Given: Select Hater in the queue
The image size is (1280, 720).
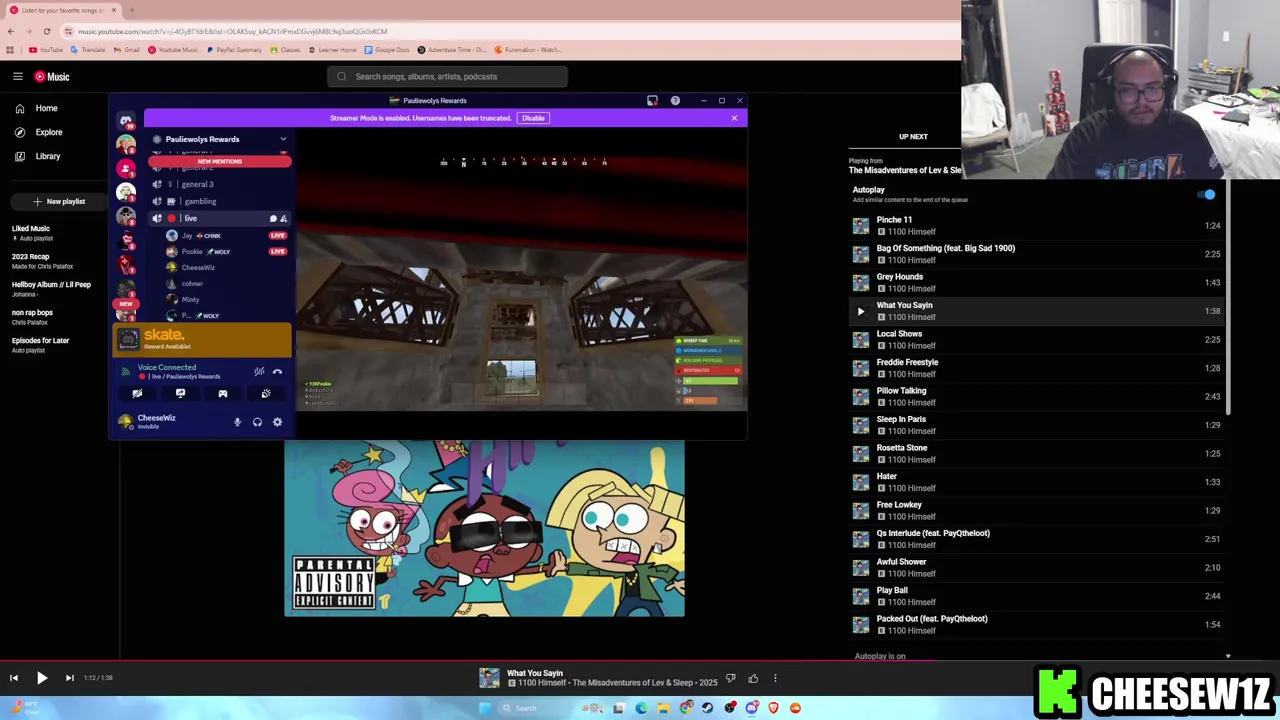Looking at the screenshot, I should [1035, 482].
